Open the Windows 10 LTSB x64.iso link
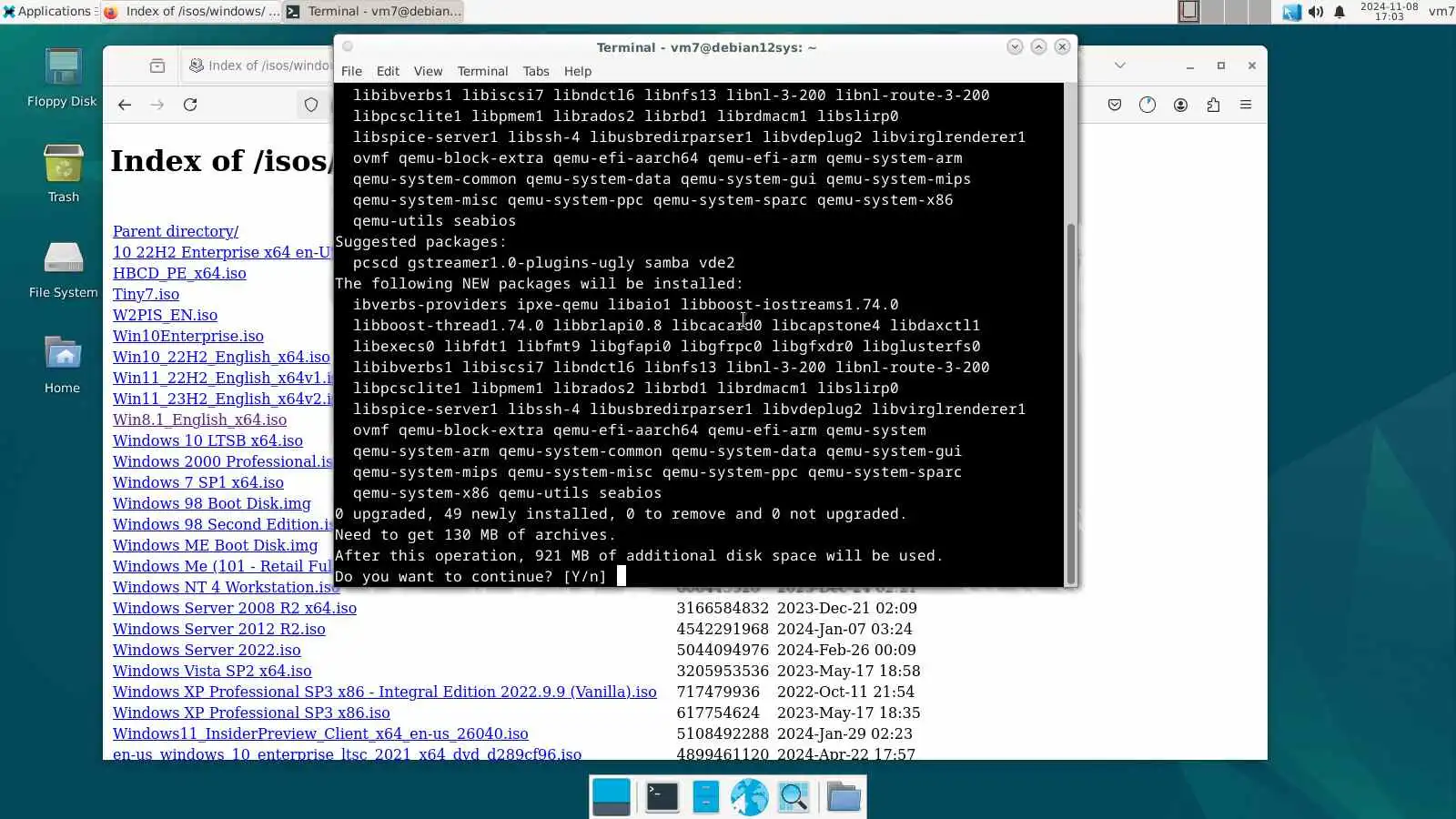This screenshot has height=819, width=1456. click(207, 440)
